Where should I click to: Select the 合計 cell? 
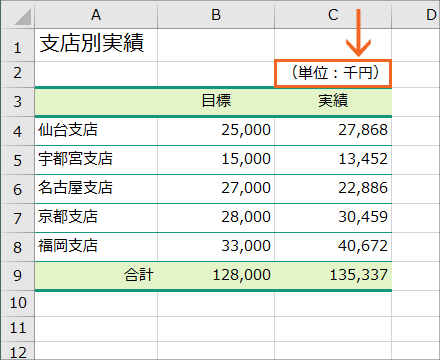(x=96, y=276)
